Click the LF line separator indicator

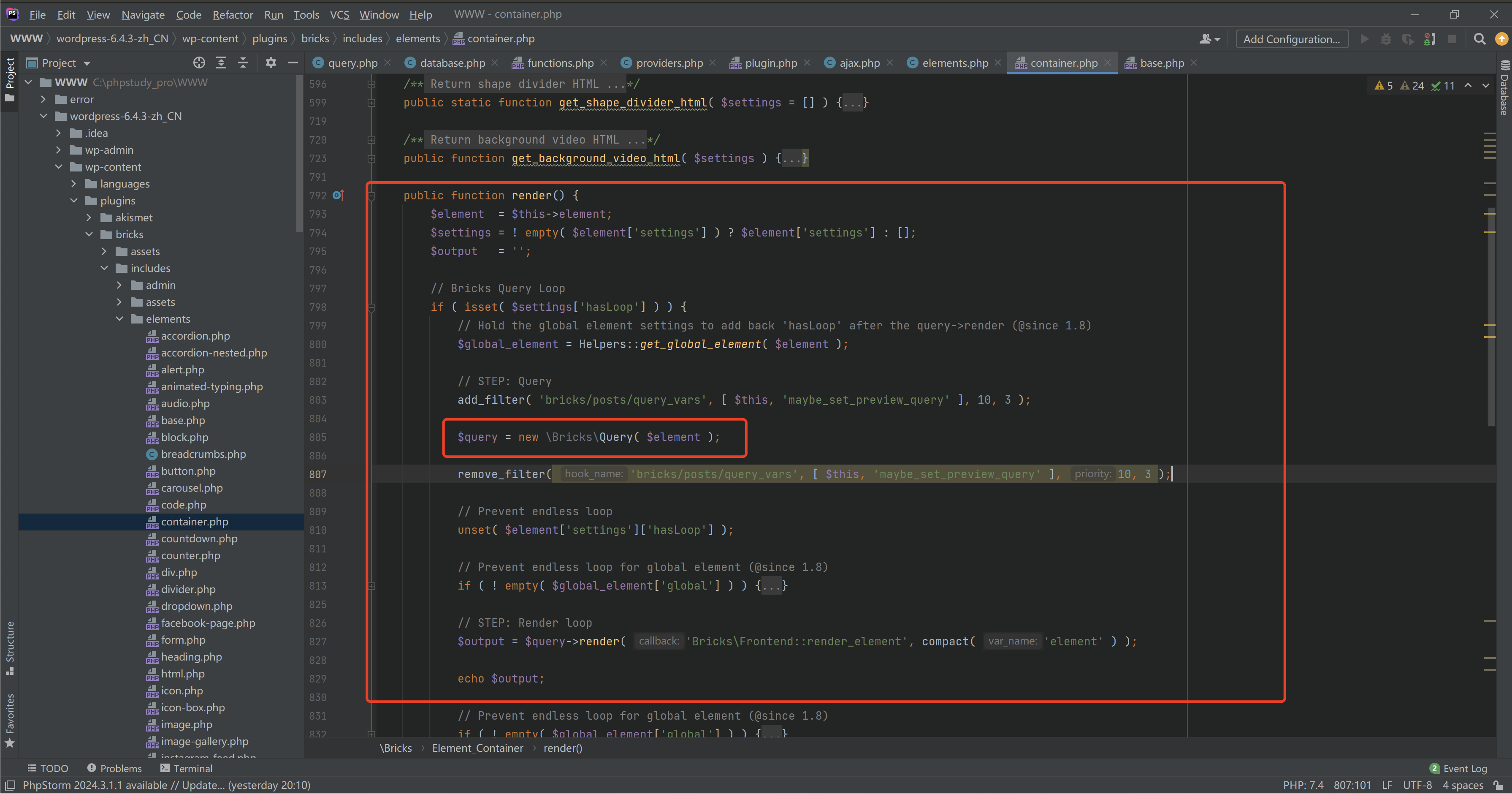pos(1387,785)
